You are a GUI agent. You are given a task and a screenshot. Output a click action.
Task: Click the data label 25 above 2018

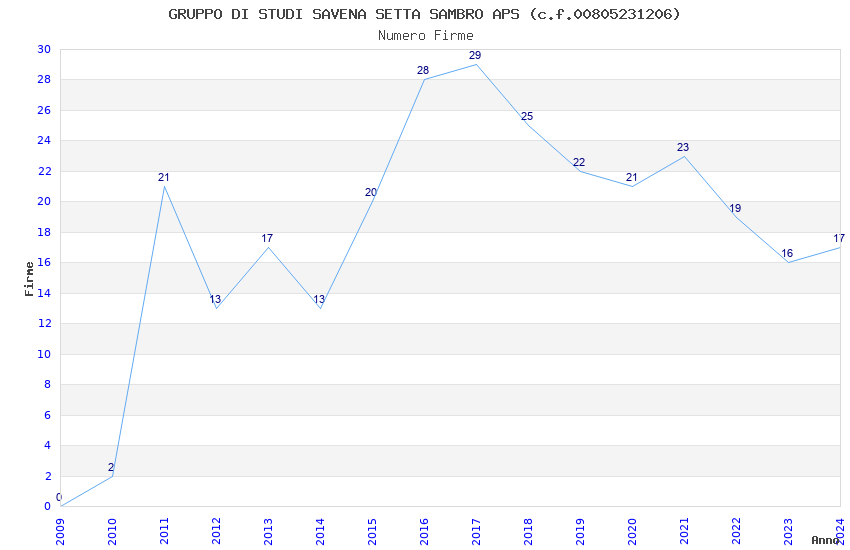click(527, 116)
